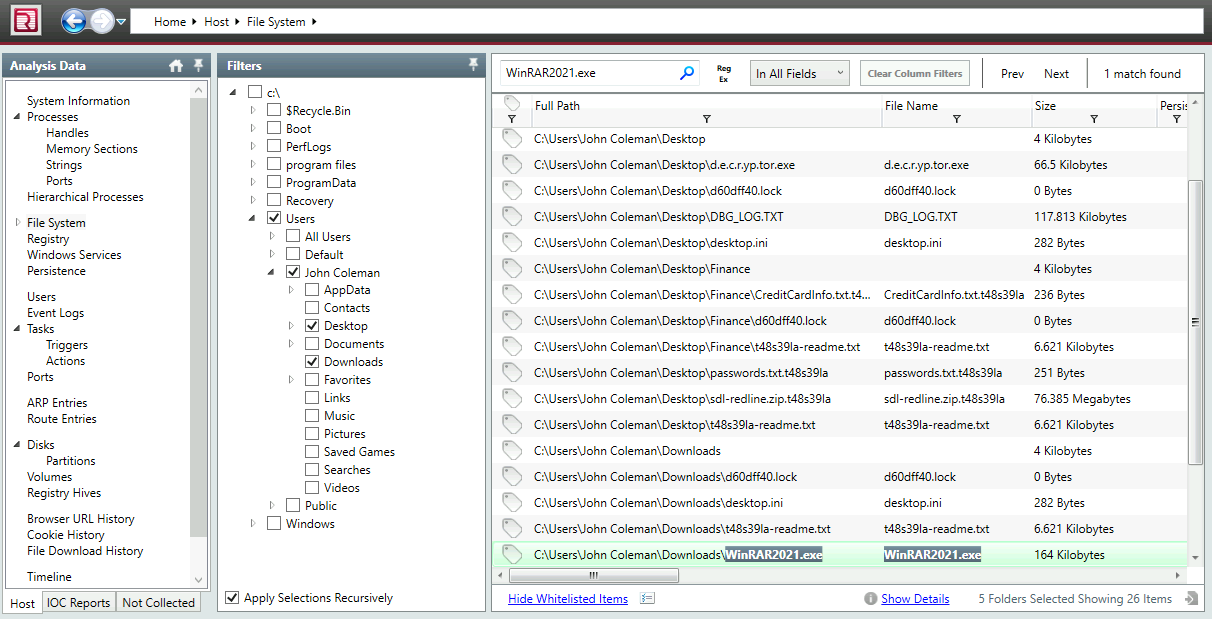Click the Hide Whitelisted Items link
Image resolution: width=1213 pixels, height=619 pixels.
pos(568,599)
